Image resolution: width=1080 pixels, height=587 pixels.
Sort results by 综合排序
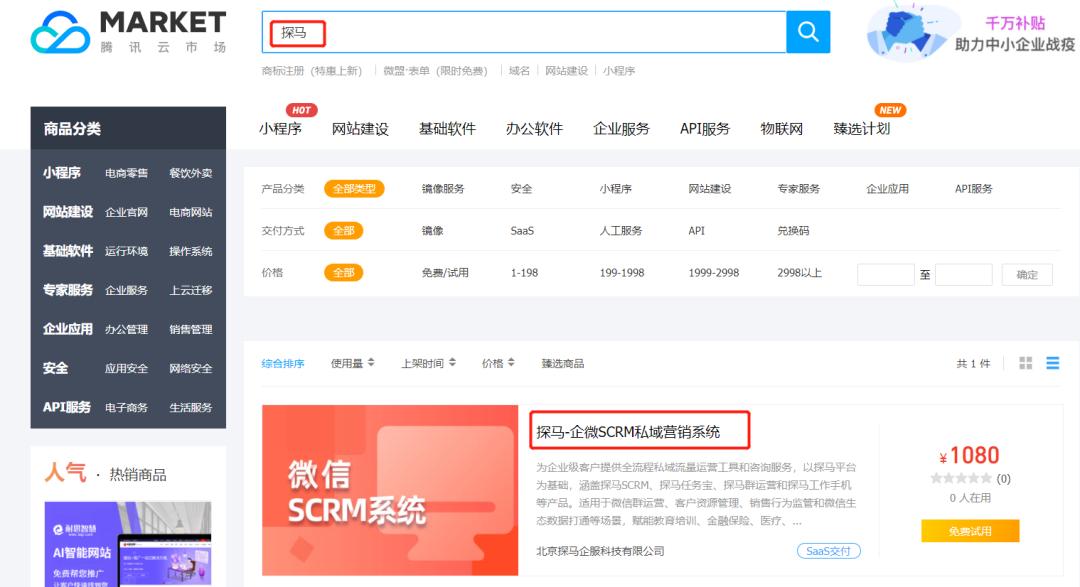coord(282,364)
